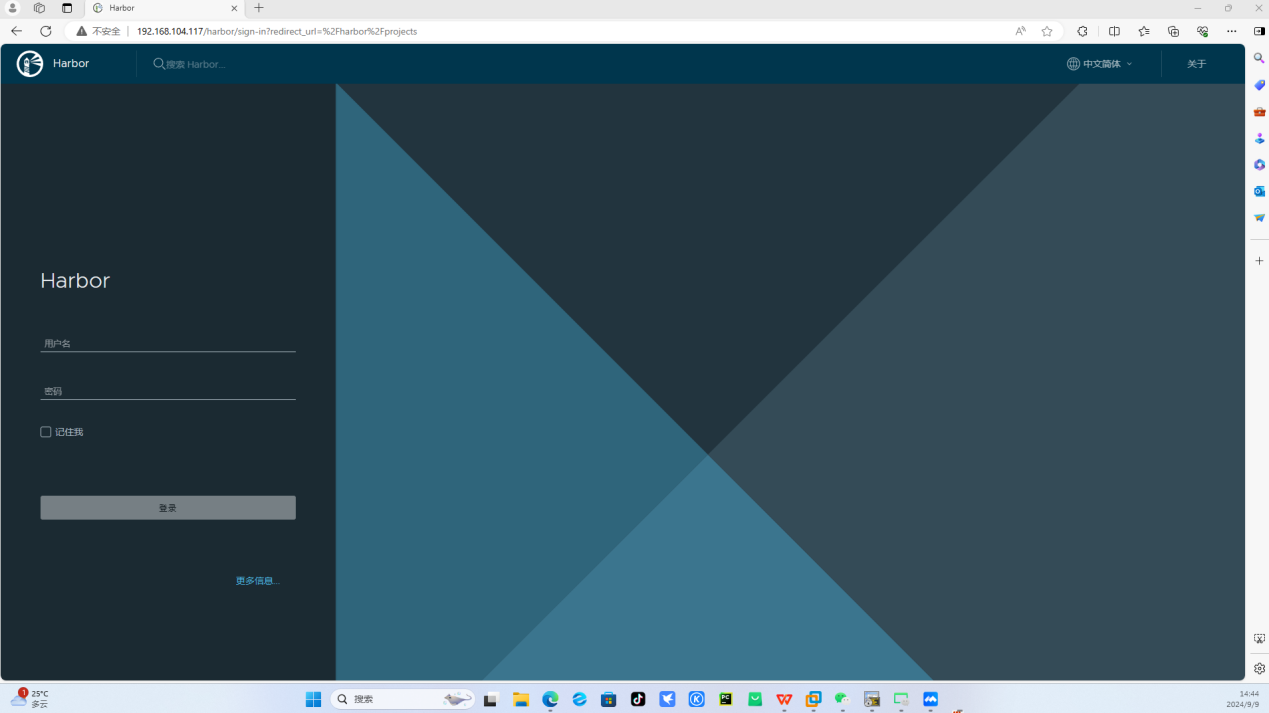This screenshot has width=1269, height=713.
Task: Open the Collections icon
Action: point(1173,31)
